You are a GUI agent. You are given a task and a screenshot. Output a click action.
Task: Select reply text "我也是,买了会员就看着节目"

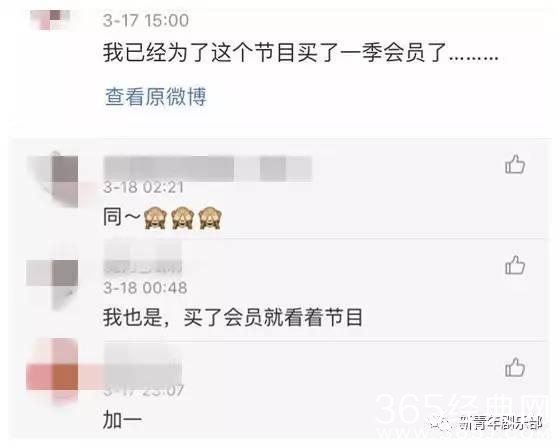tap(233, 317)
